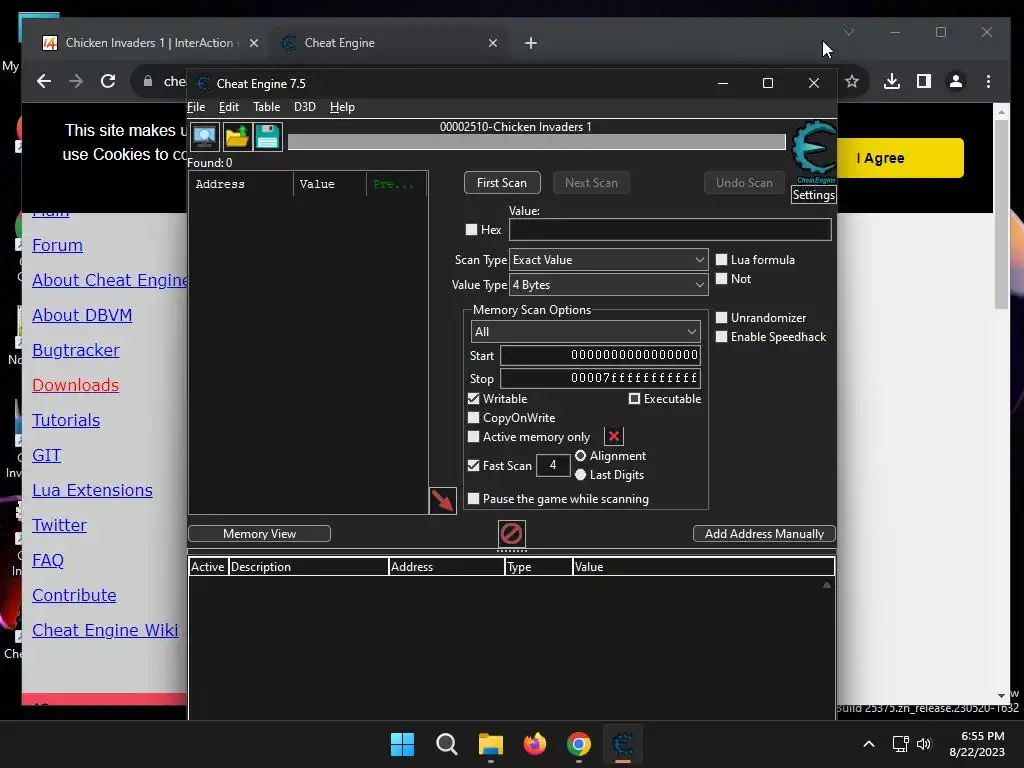The image size is (1024, 768).
Task: Enable the Hex checkbox
Action: pyautogui.click(x=471, y=229)
